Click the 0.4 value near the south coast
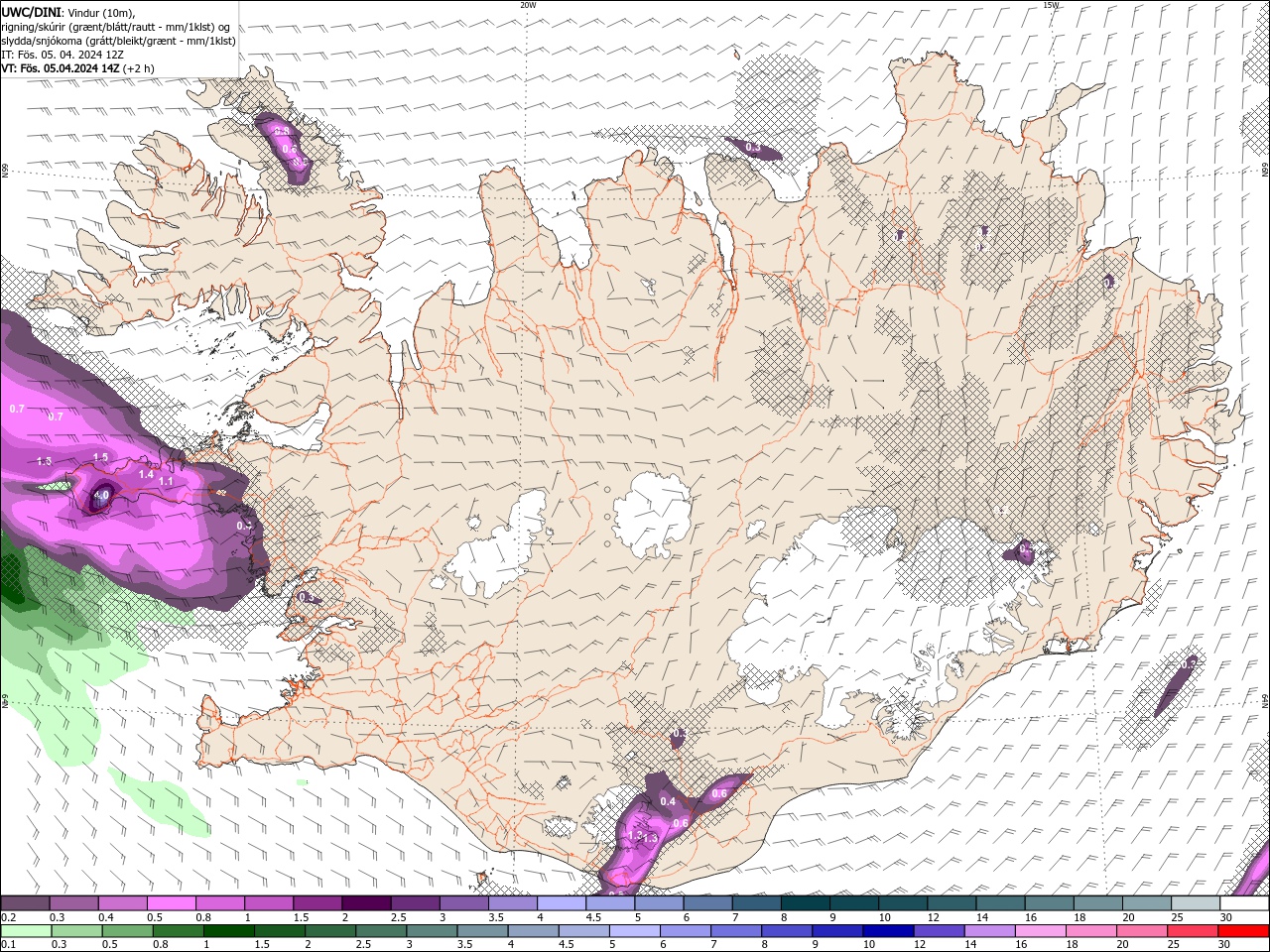Image resolution: width=1270 pixels, height=952 pixels. 668,801
